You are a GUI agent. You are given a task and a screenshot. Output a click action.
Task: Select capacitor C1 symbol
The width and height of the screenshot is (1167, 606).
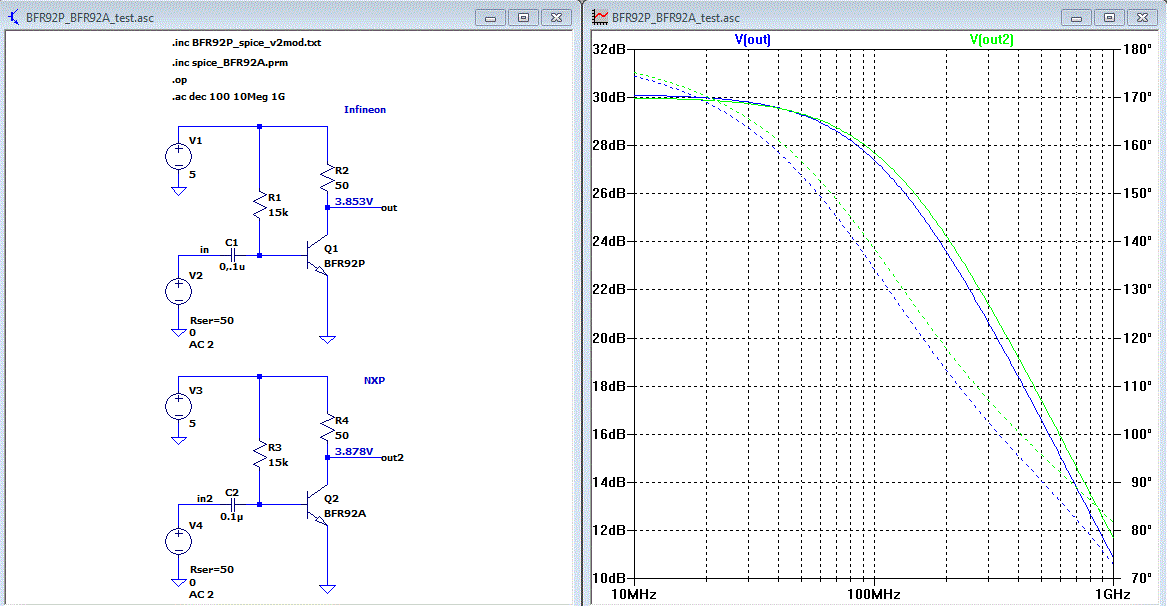(x=232, y=255)
